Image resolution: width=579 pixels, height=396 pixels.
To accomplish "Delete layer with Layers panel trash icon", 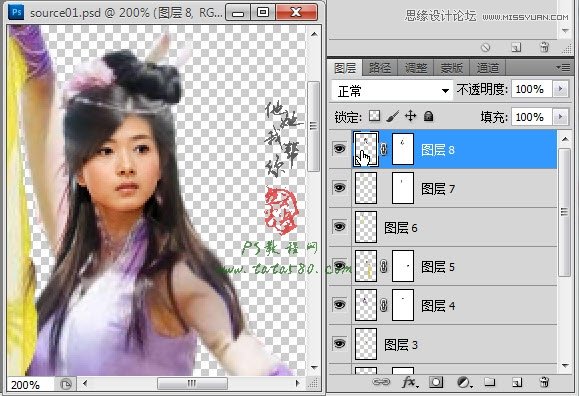I will (x=544, y=382).
